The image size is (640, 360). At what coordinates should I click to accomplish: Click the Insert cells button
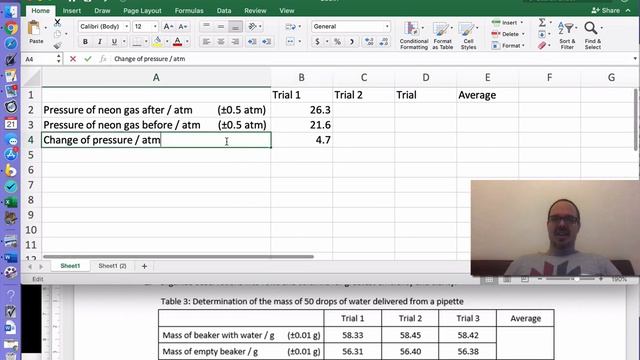click(508, 23)
